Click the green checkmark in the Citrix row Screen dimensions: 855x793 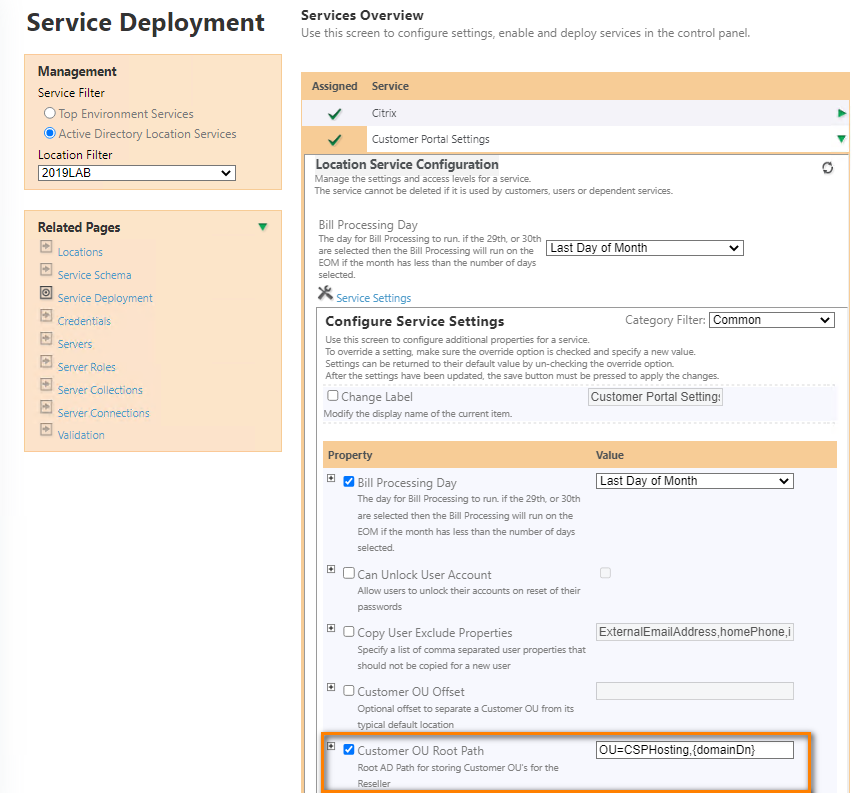[x=335, y=114]
